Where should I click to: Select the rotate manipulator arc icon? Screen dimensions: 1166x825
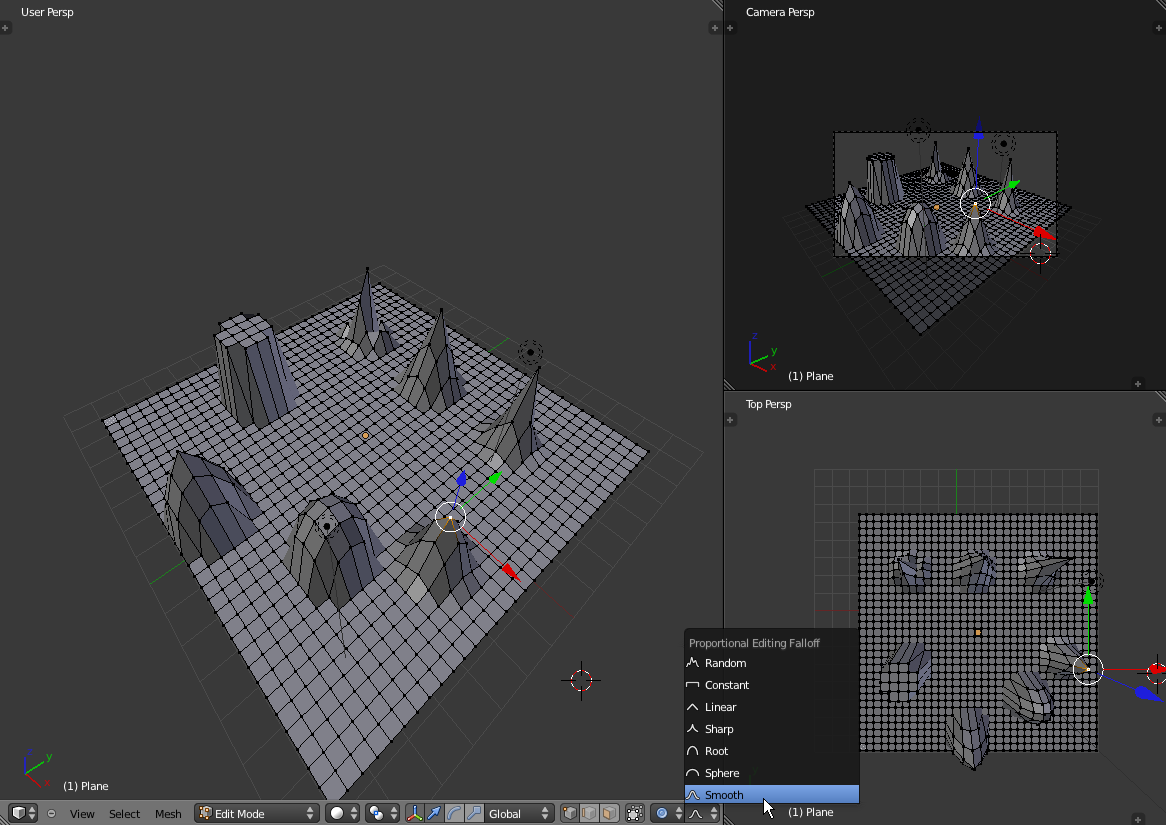[454, 813]
